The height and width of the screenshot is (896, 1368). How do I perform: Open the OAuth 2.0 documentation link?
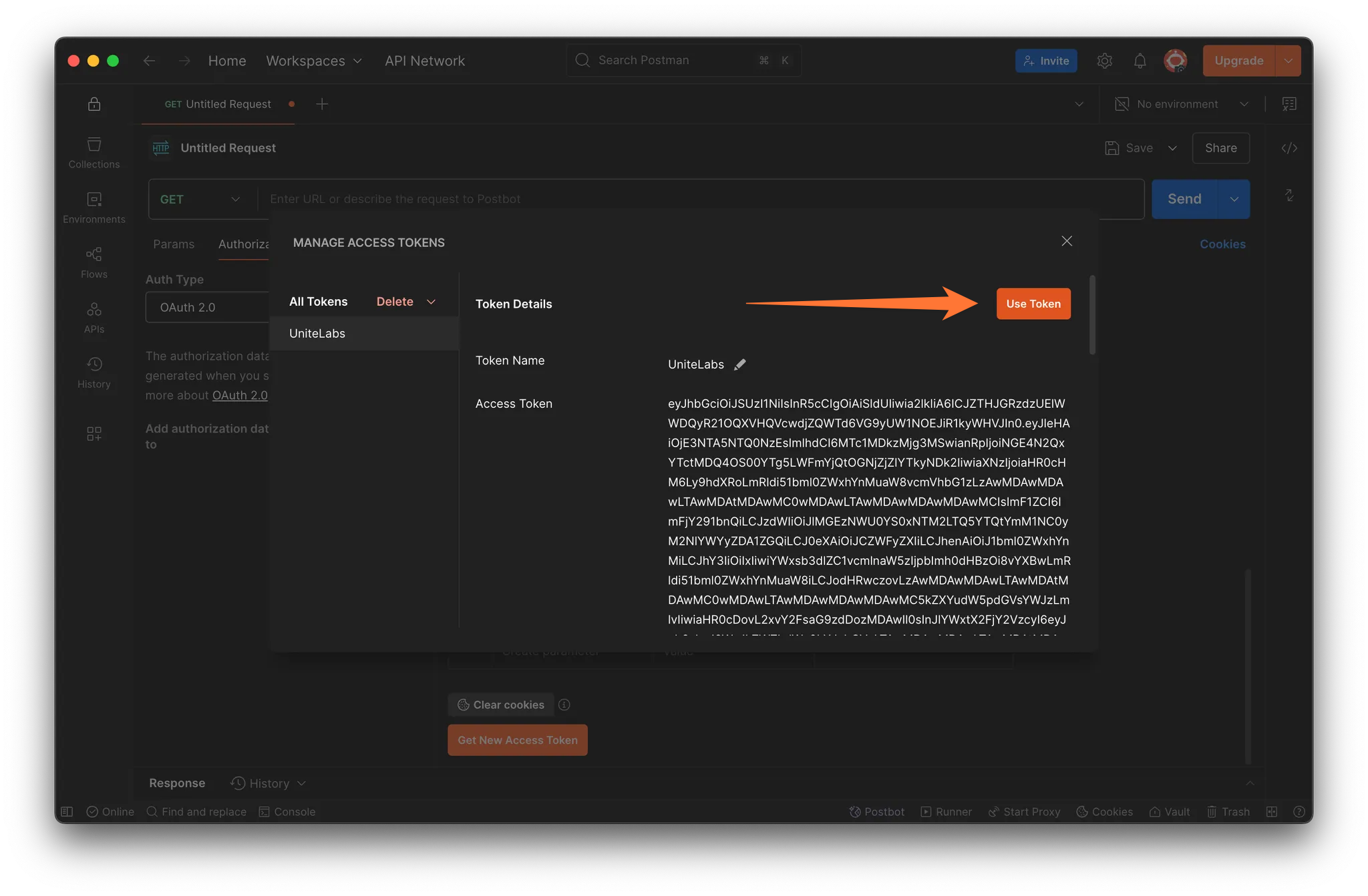240,395
